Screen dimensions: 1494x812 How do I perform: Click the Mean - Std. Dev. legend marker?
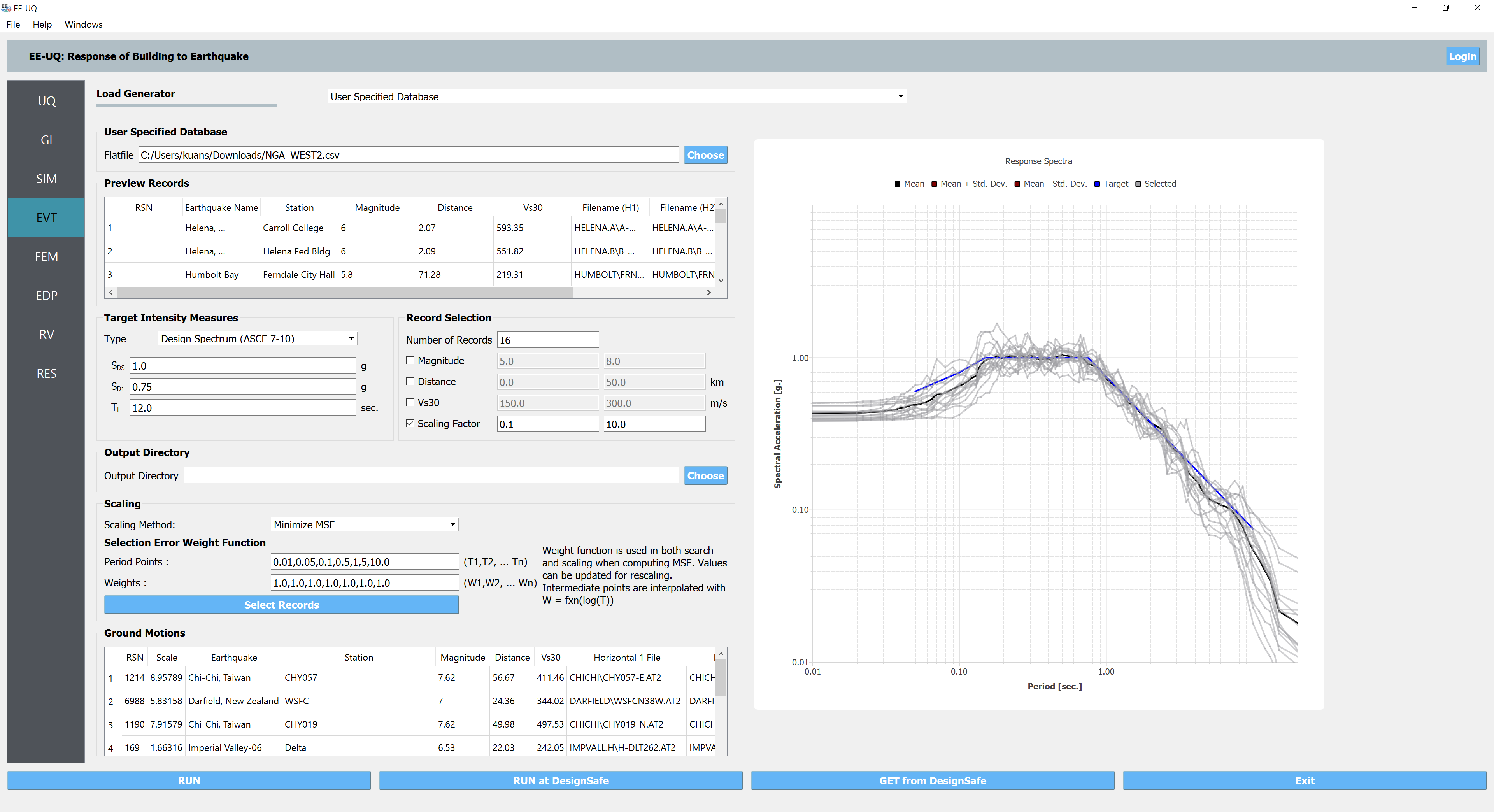pos(1017,184)
